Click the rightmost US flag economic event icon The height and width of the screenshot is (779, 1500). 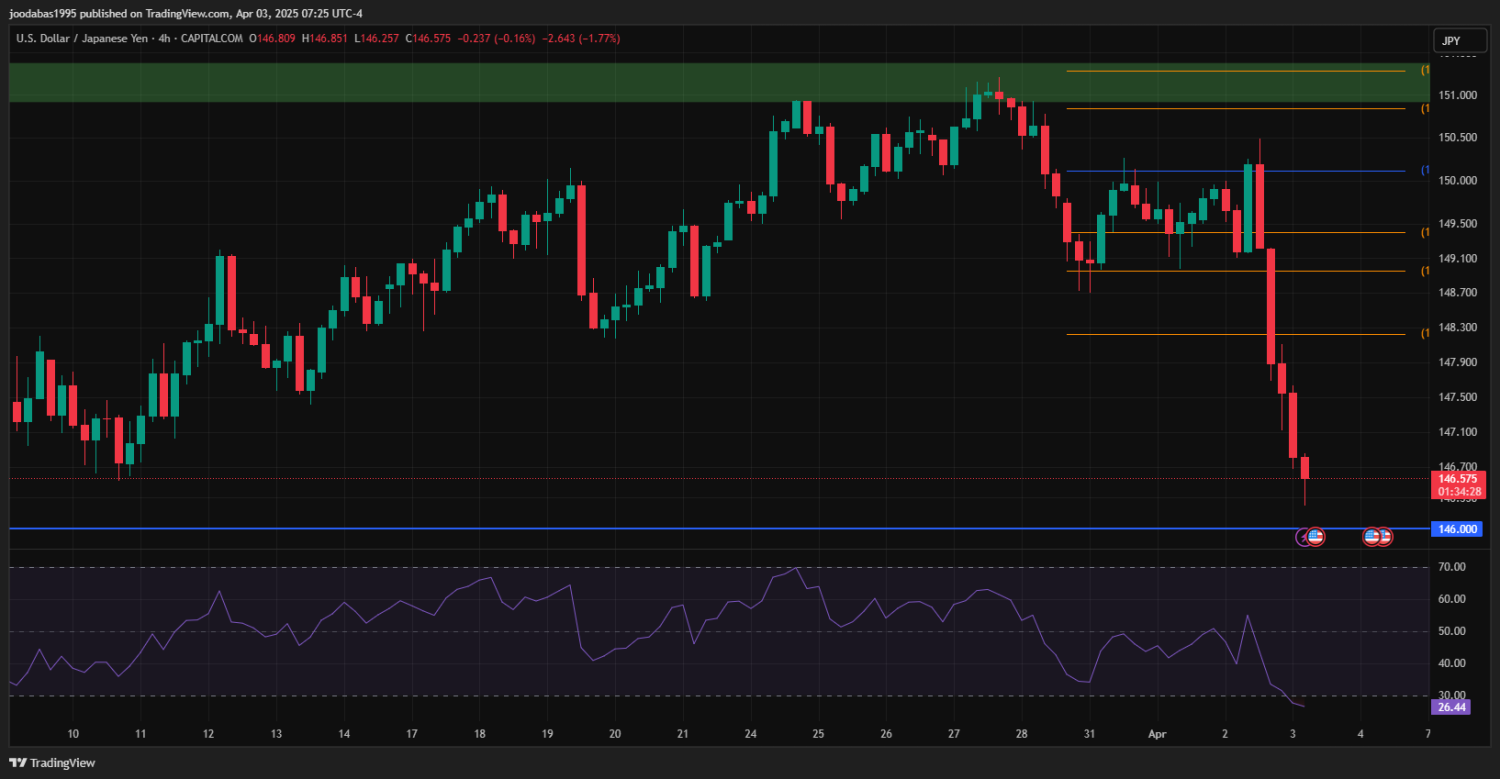pos(1385,537)
